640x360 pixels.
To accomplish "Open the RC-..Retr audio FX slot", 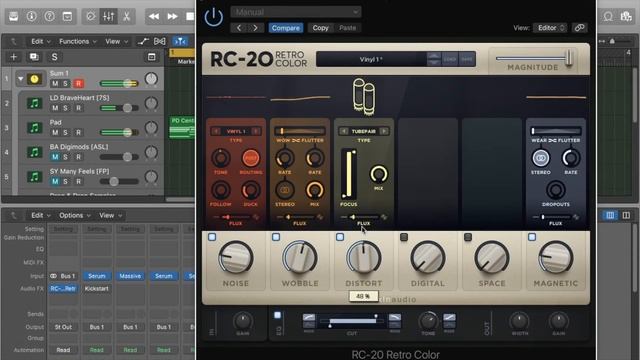I will tap(63, 289).
